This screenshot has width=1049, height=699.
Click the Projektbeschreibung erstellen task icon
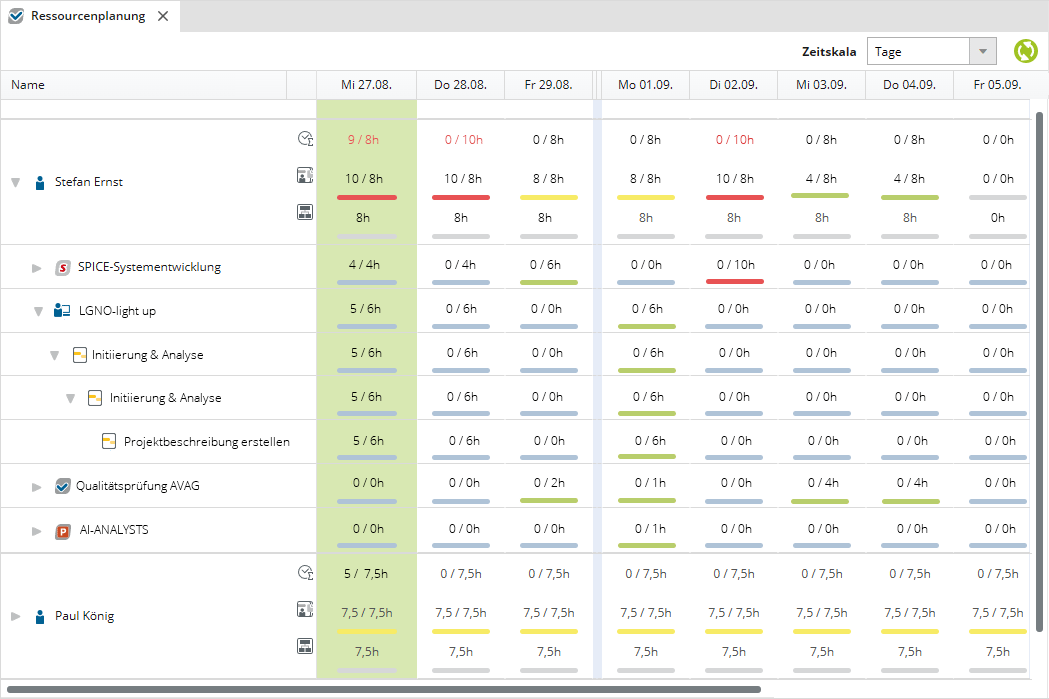point(109,441)
